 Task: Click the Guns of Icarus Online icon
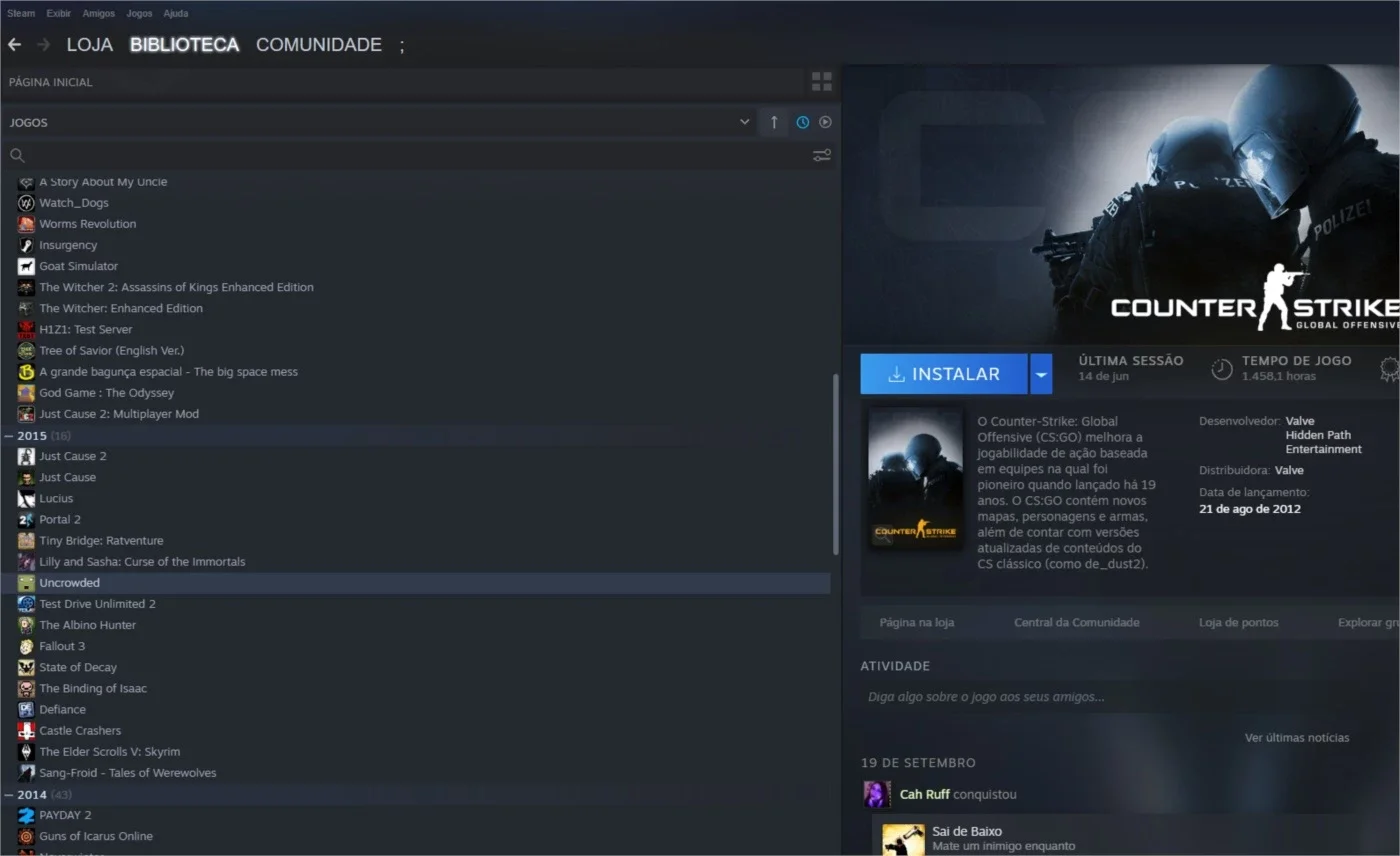tap(26, 836)
